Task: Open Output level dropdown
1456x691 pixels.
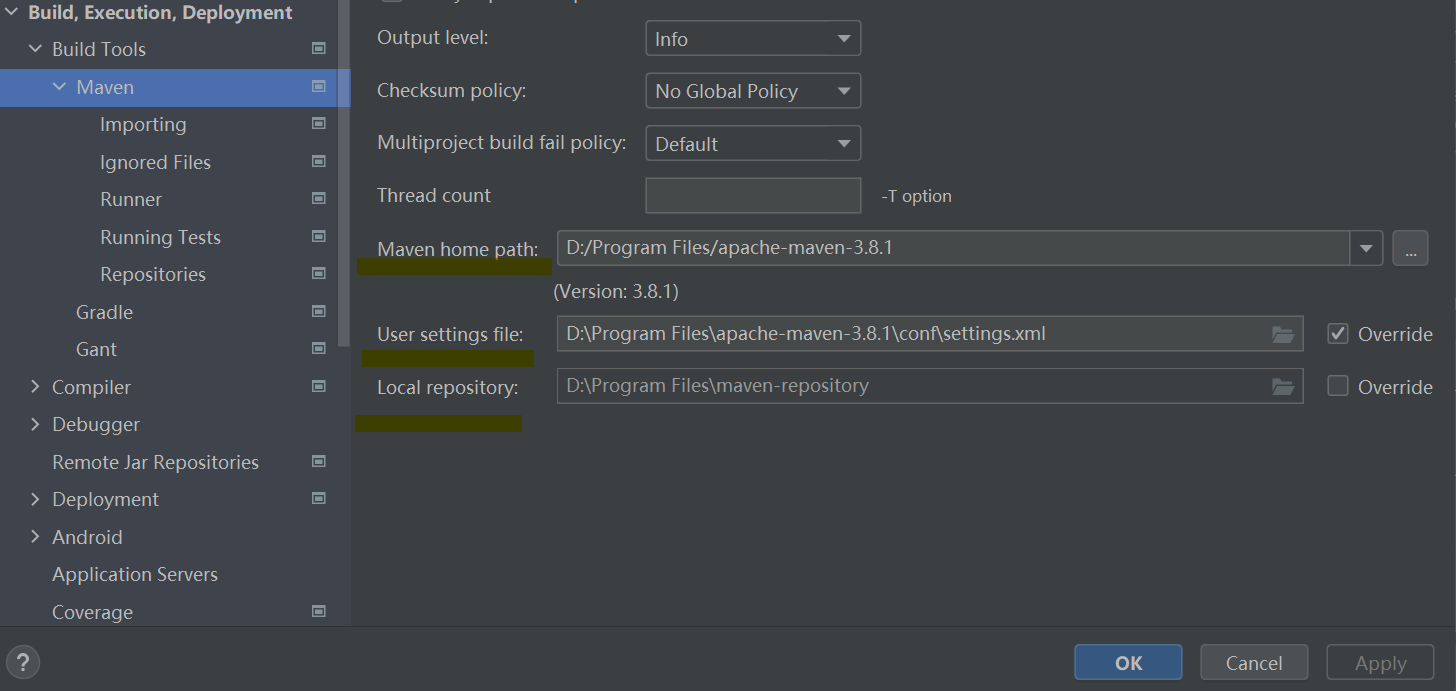Action: click(x=753, y=39)
